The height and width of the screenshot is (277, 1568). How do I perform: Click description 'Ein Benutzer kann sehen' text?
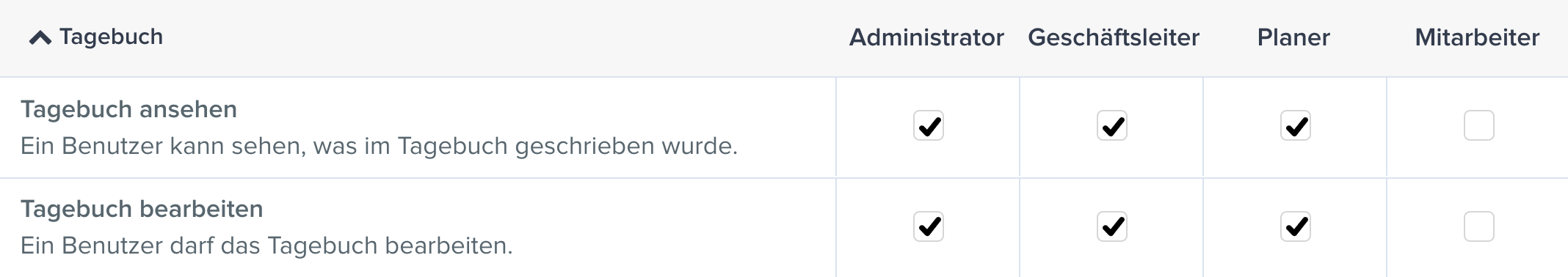point(379,146)
